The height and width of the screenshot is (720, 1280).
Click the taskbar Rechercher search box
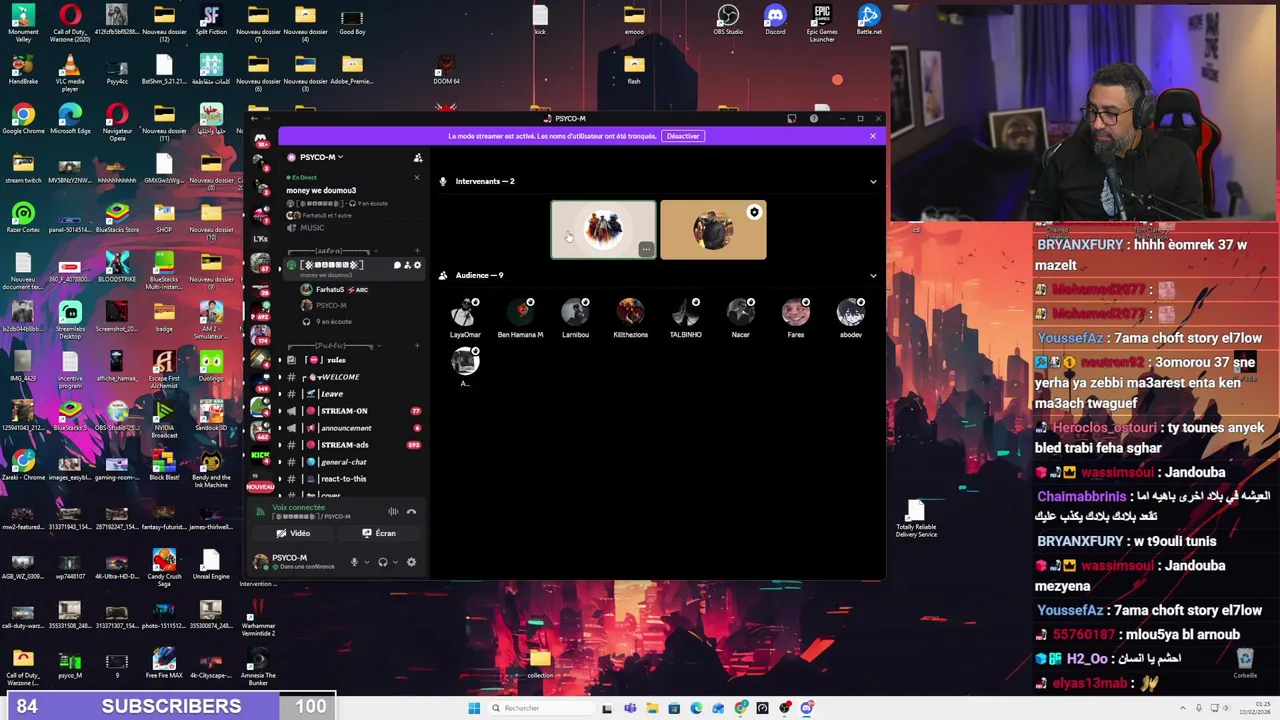click(540, 708)
